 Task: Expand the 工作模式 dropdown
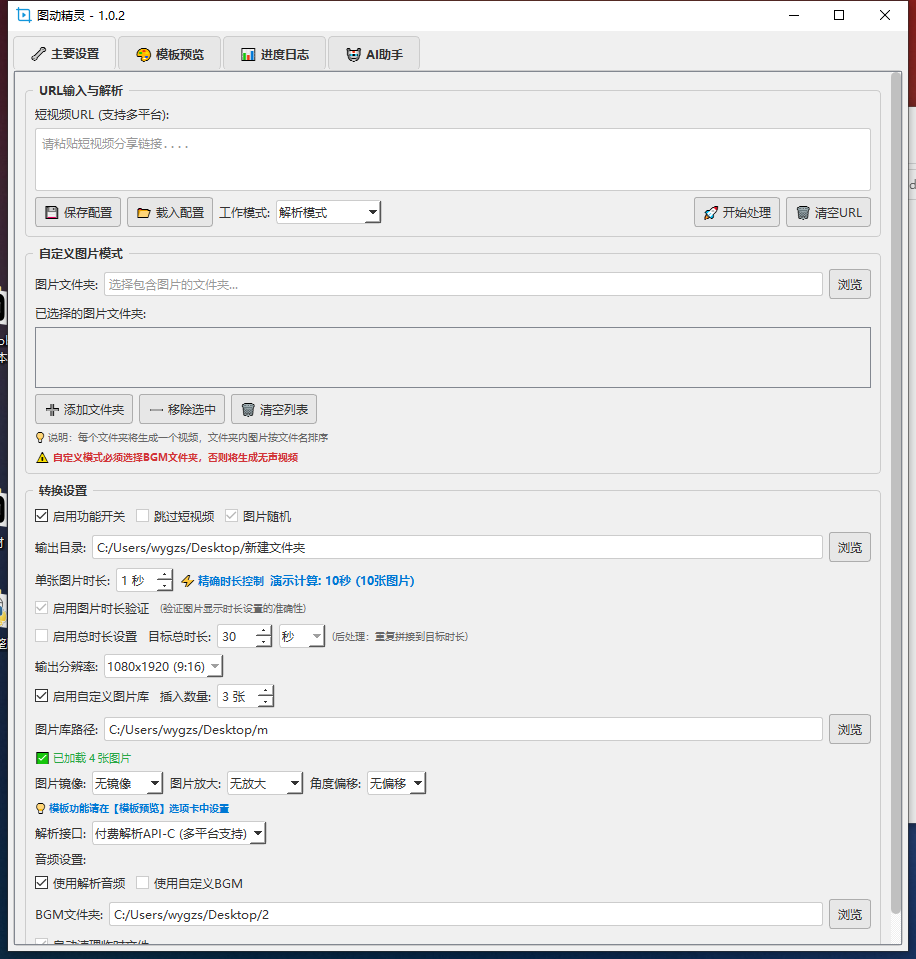click(328, 212)
